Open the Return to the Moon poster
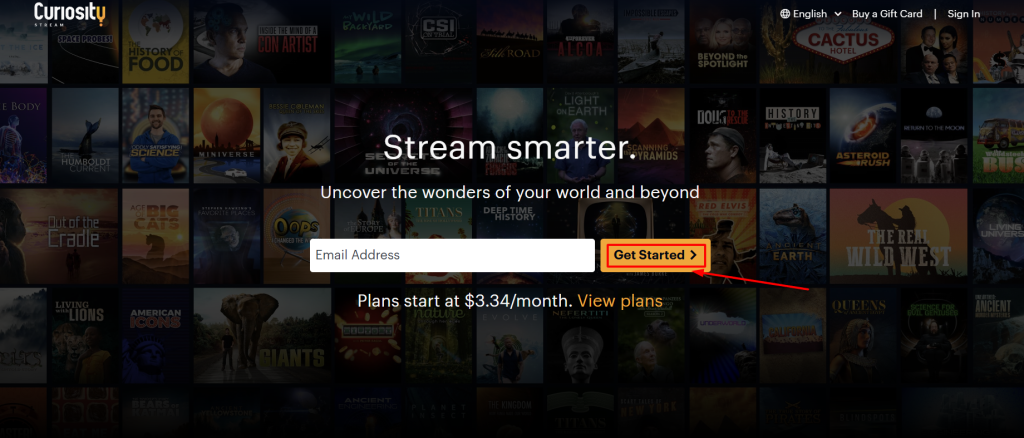The width and height of the screenshot is (1024, 438). coord(933,136)
